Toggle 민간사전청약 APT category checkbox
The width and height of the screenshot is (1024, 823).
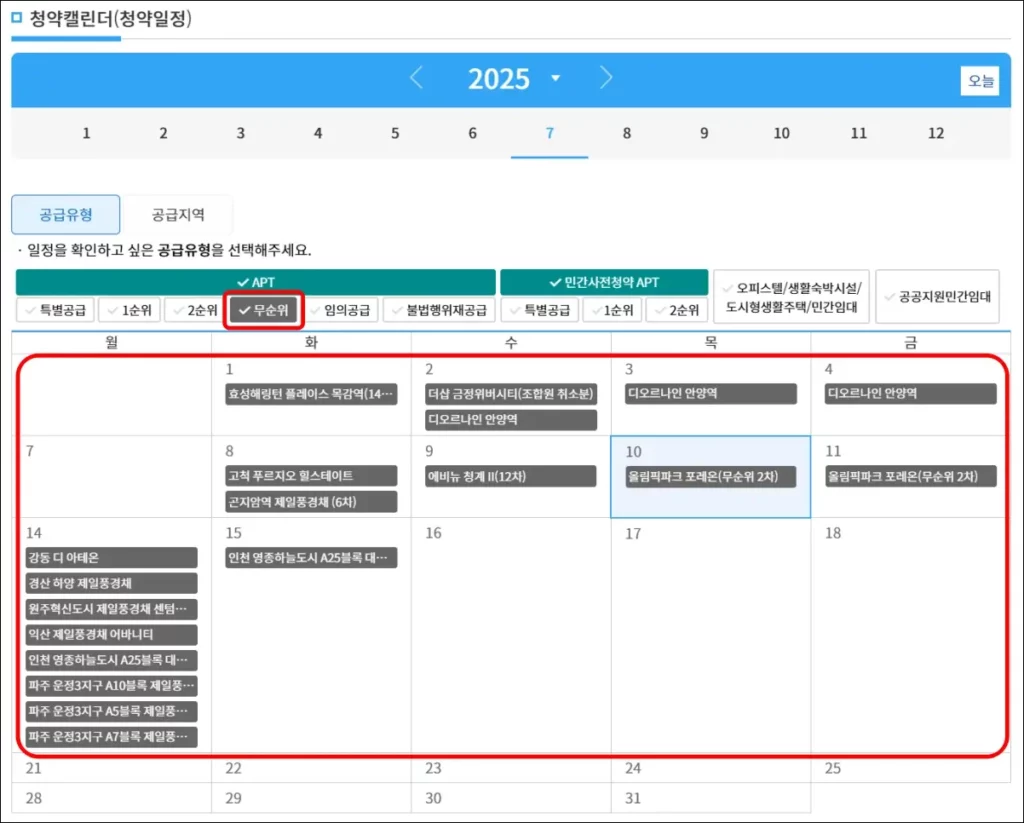tap(604, 282)
